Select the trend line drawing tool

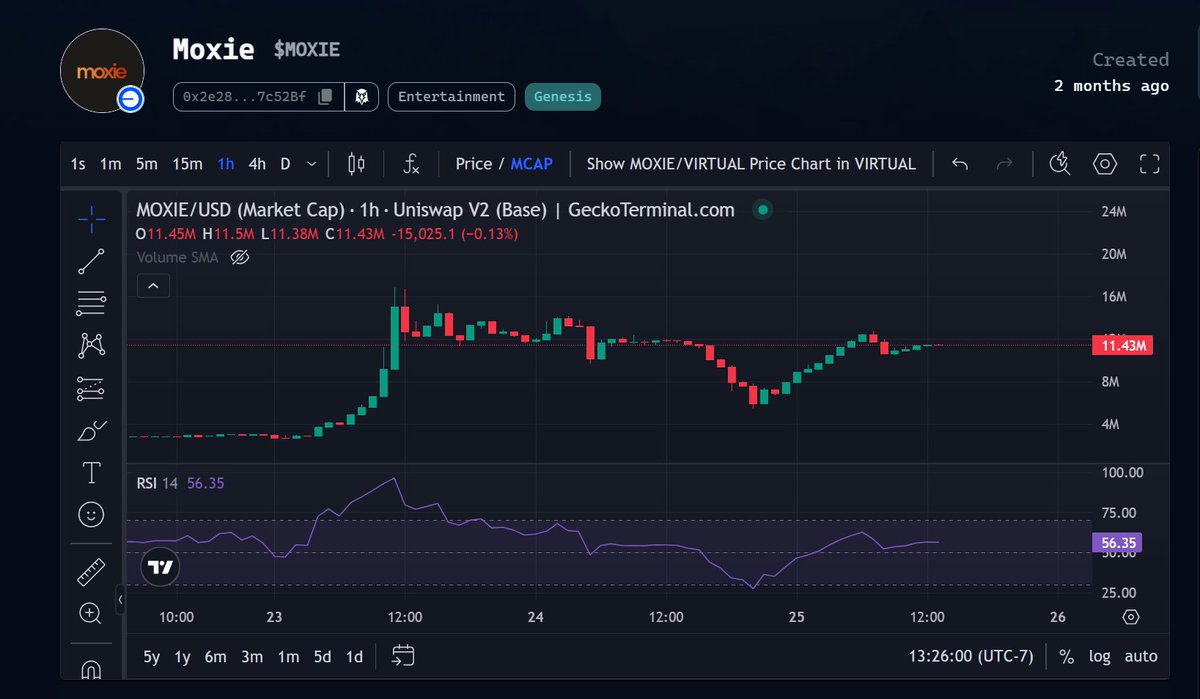[91, 261]
